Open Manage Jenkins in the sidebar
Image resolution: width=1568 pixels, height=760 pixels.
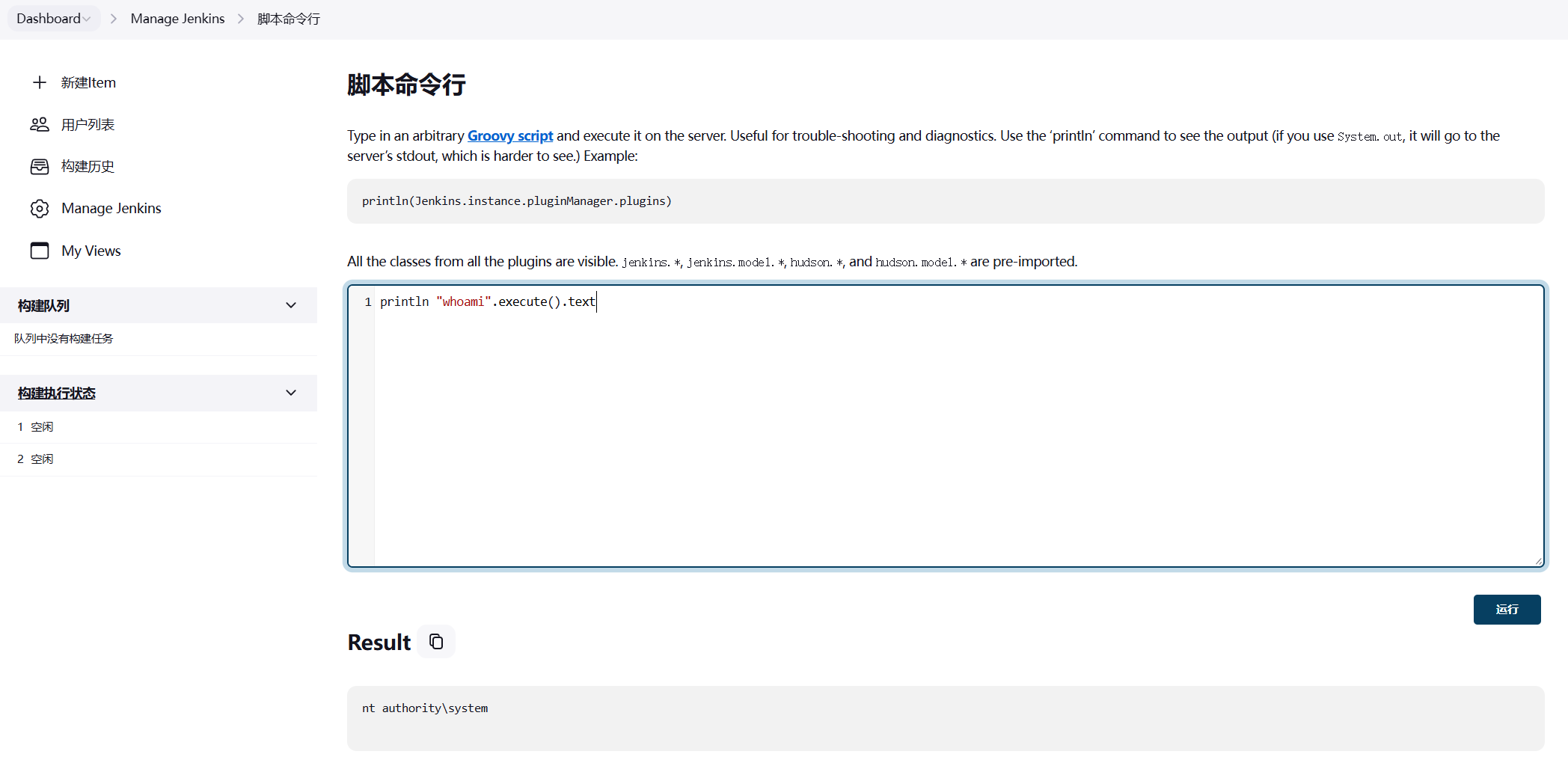point(111,208)
